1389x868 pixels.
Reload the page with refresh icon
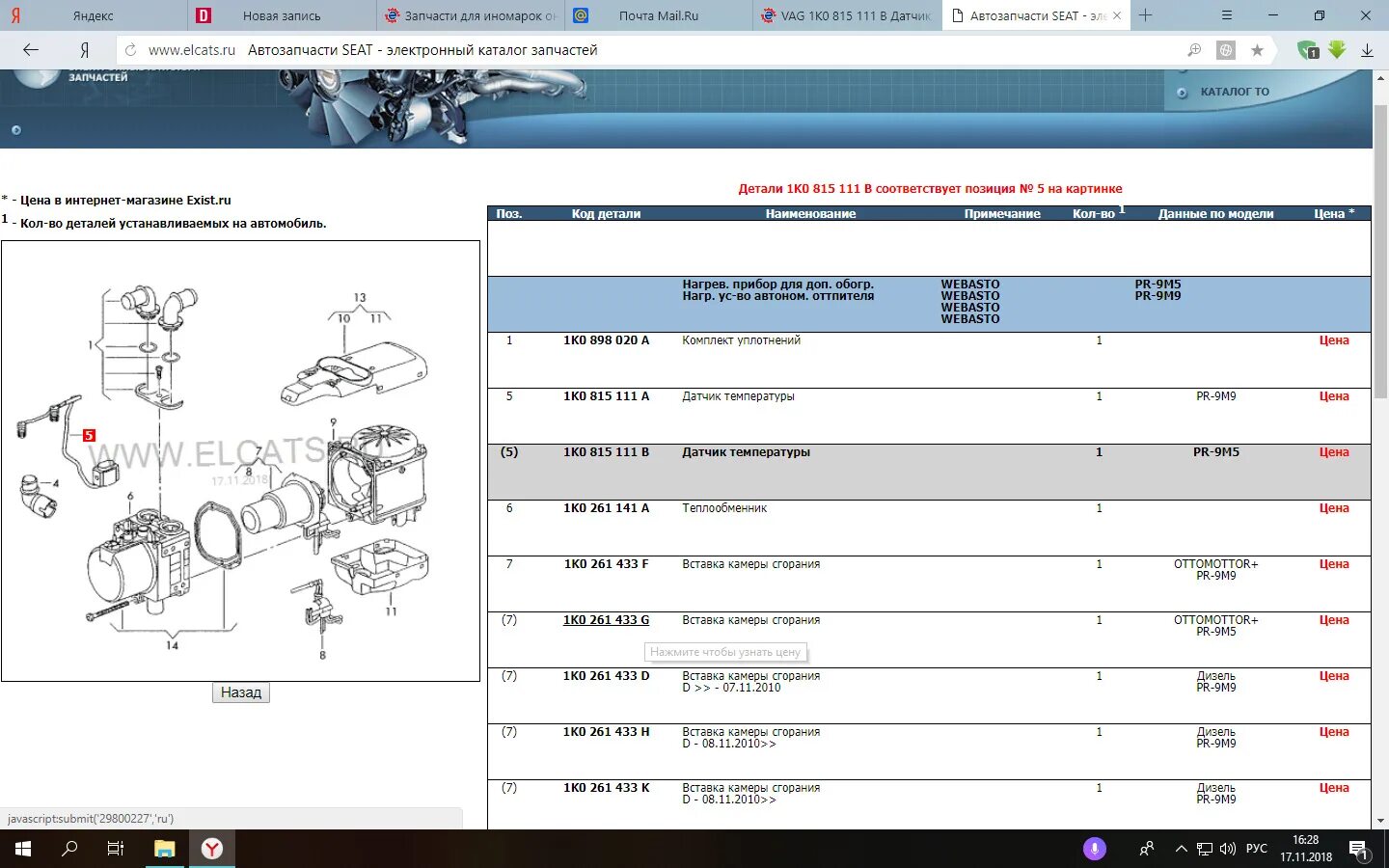tap(130, 50)
